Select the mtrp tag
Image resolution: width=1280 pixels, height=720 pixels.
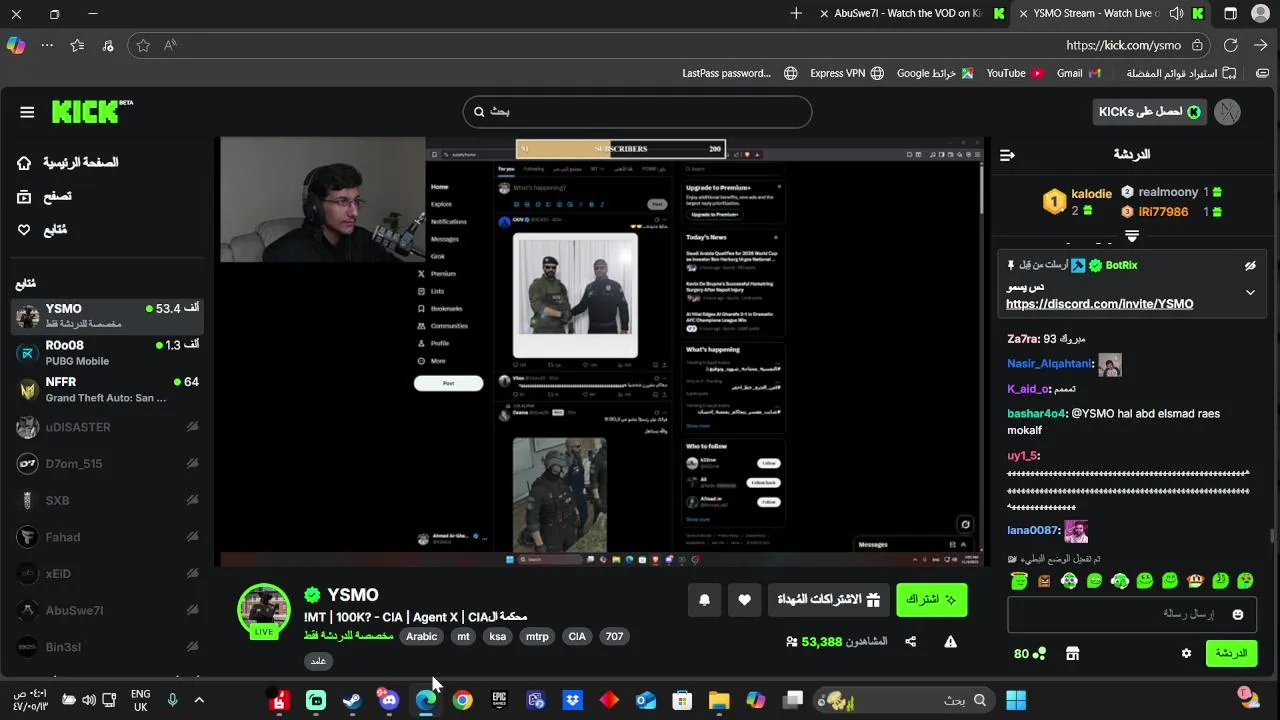click(537, 636)
